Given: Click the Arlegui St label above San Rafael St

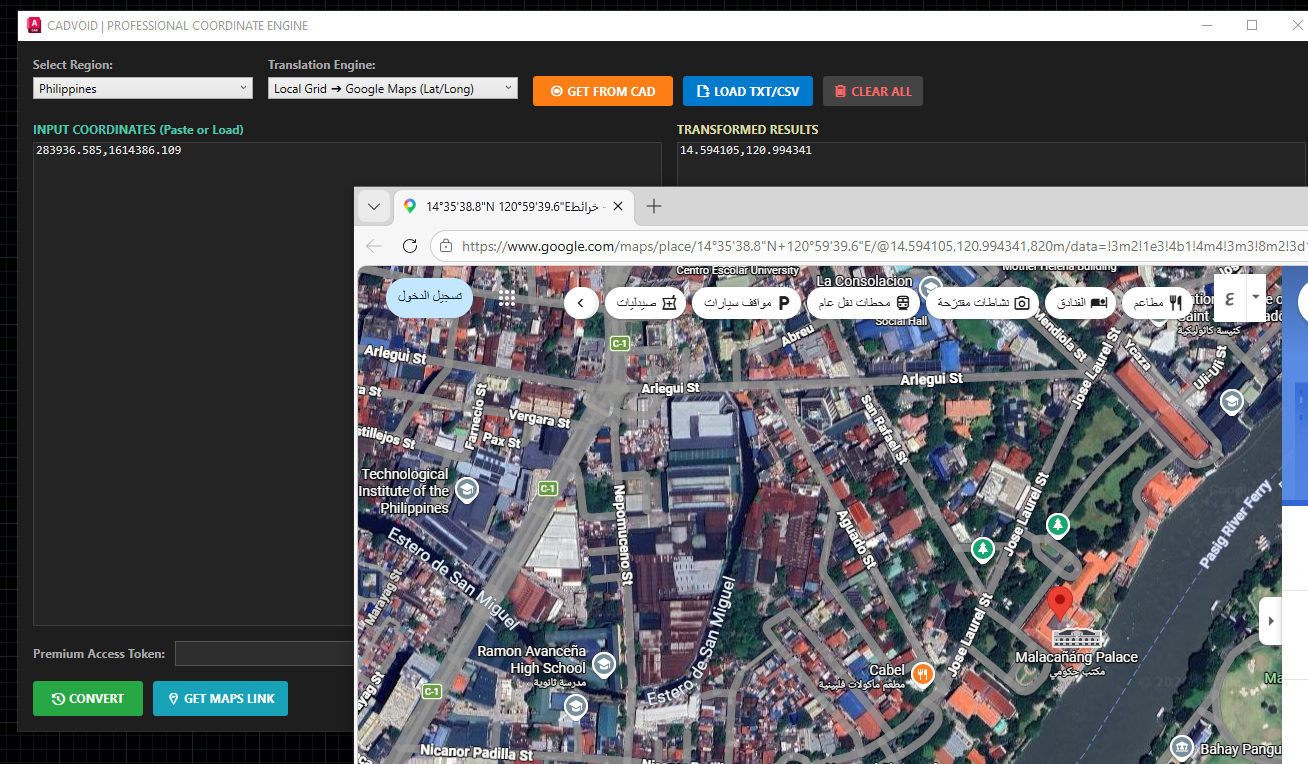Looking at the screenshot, I should (x=931, y=380).
